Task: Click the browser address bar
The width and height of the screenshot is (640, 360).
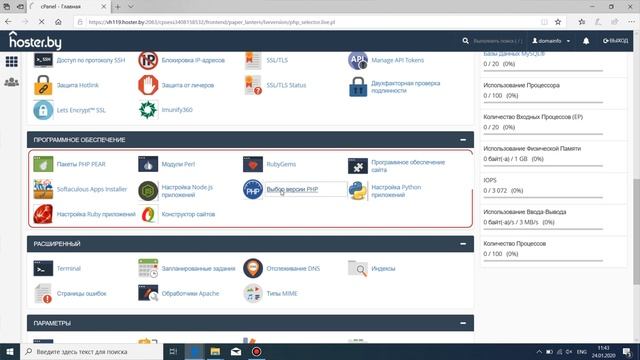Action: (311, 22)
